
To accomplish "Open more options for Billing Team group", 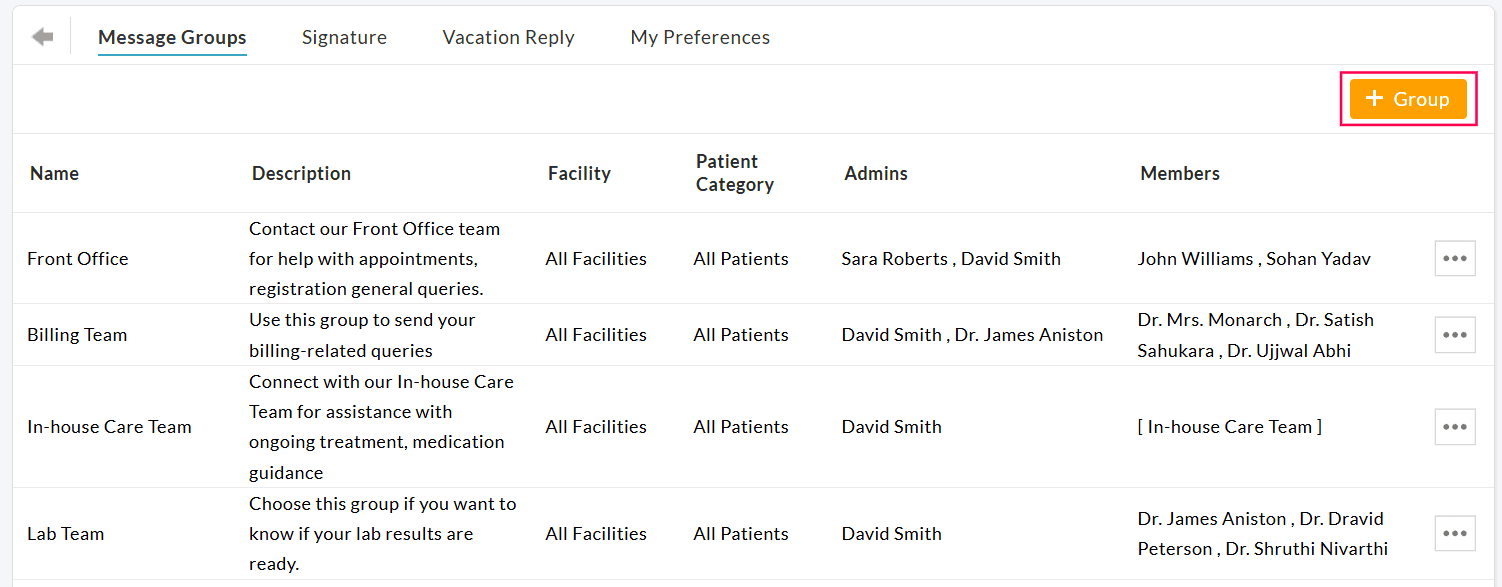I will click(1454, 335).
